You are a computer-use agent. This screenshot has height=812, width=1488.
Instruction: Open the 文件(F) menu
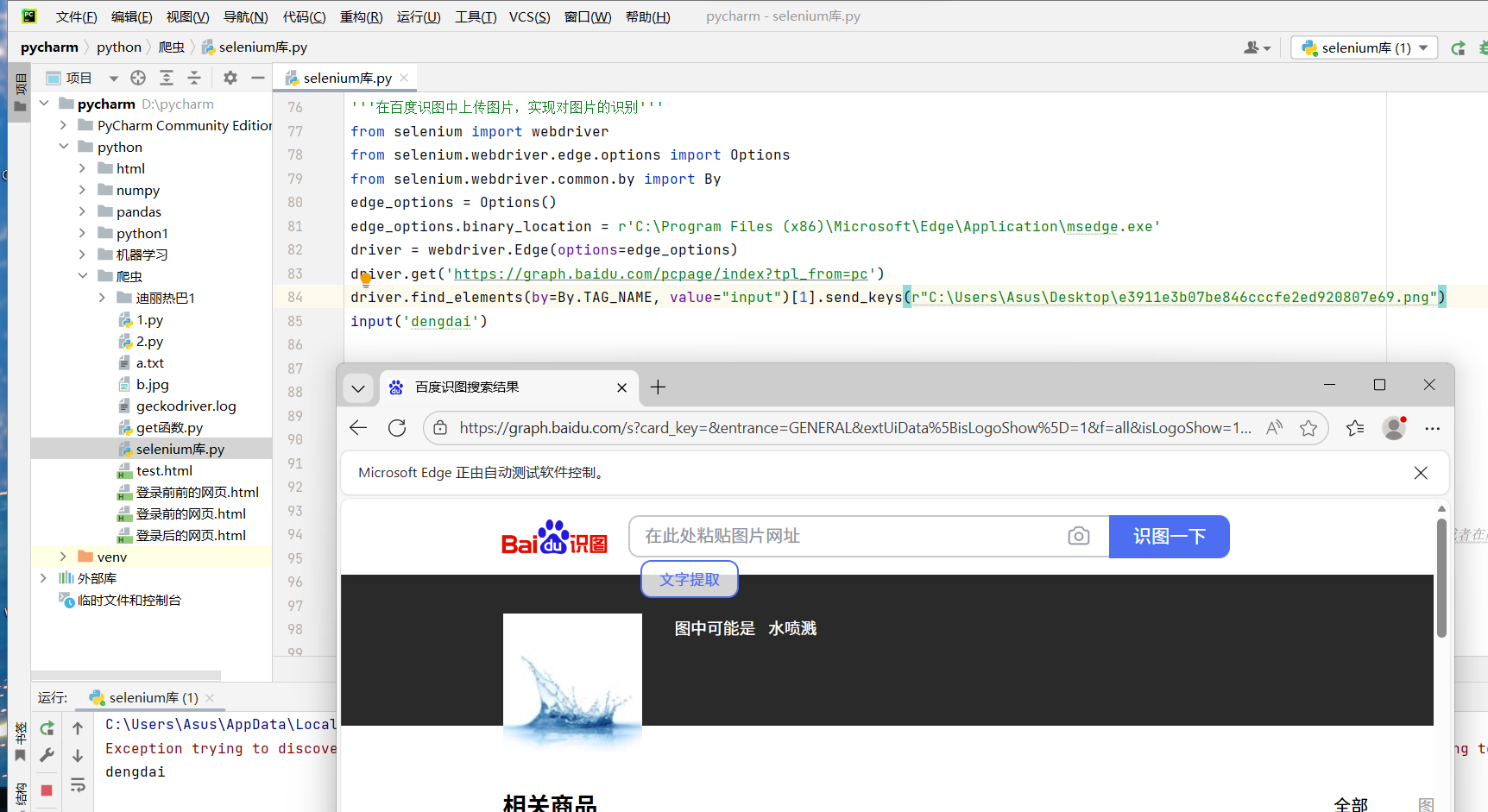tap(76, 16)
